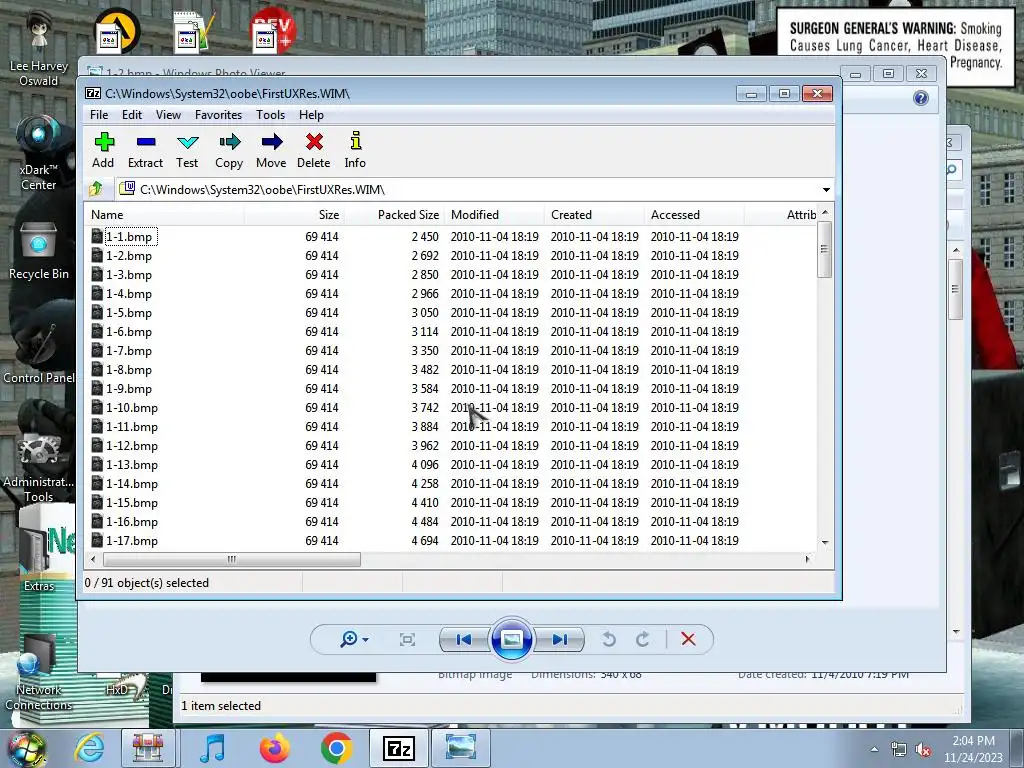Expand the address path dropdown arrow
1024x768 pixels.
[826, 189]
